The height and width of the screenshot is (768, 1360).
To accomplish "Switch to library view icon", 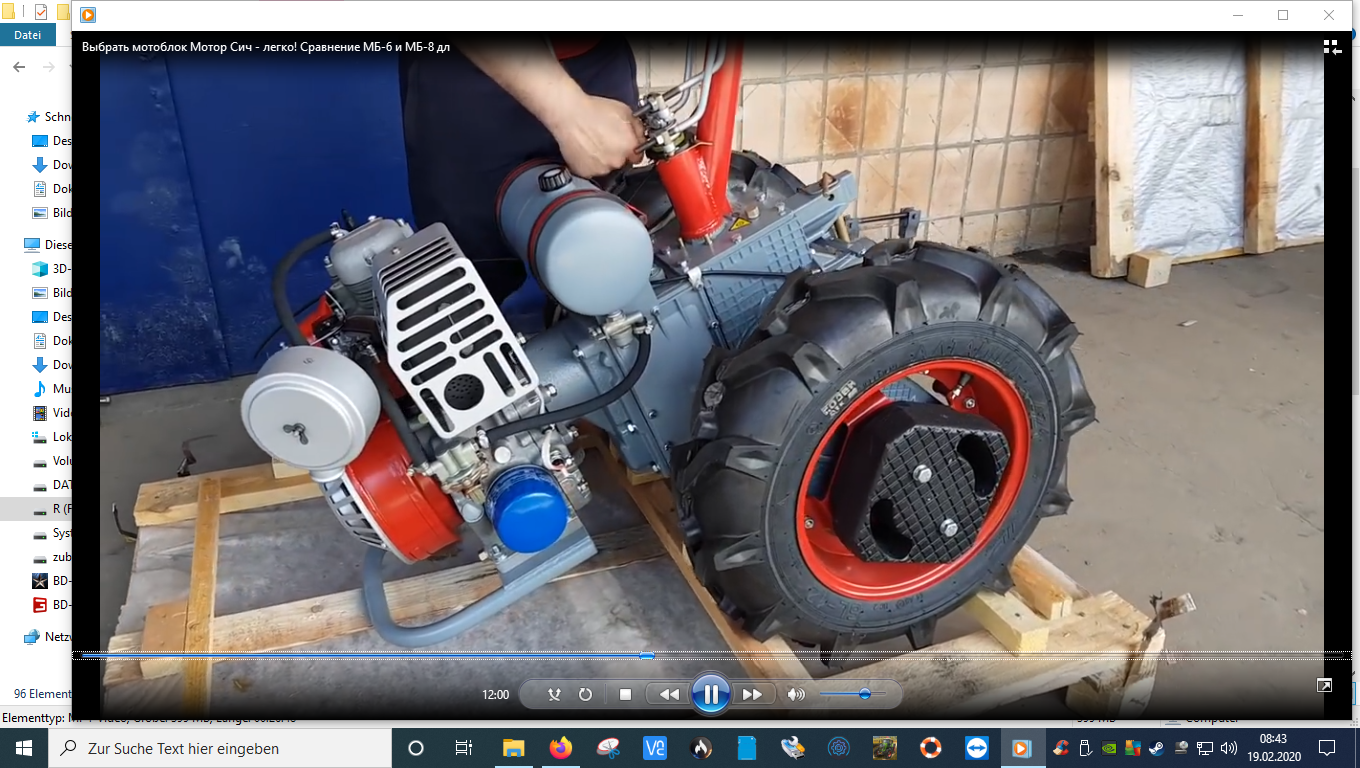I will pos(1332,47).
